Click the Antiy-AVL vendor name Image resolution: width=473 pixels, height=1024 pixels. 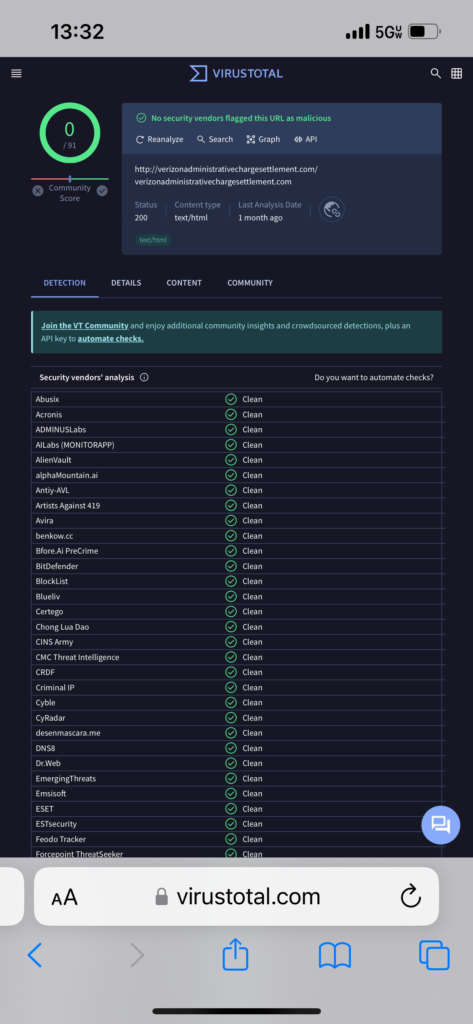52,490
